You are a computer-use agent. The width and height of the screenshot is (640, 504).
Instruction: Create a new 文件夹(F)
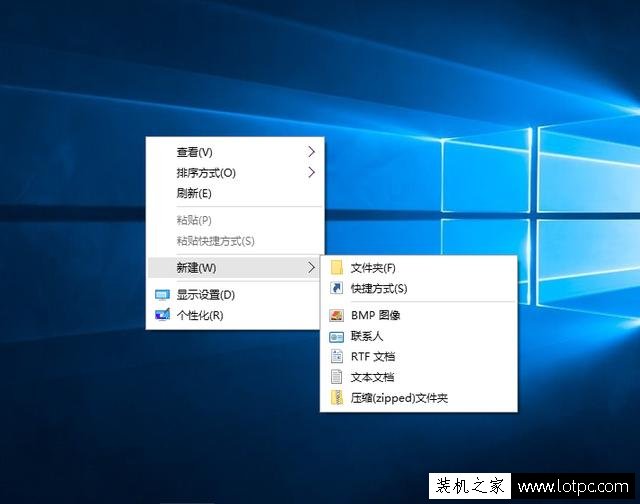click(x=419, y=268)
